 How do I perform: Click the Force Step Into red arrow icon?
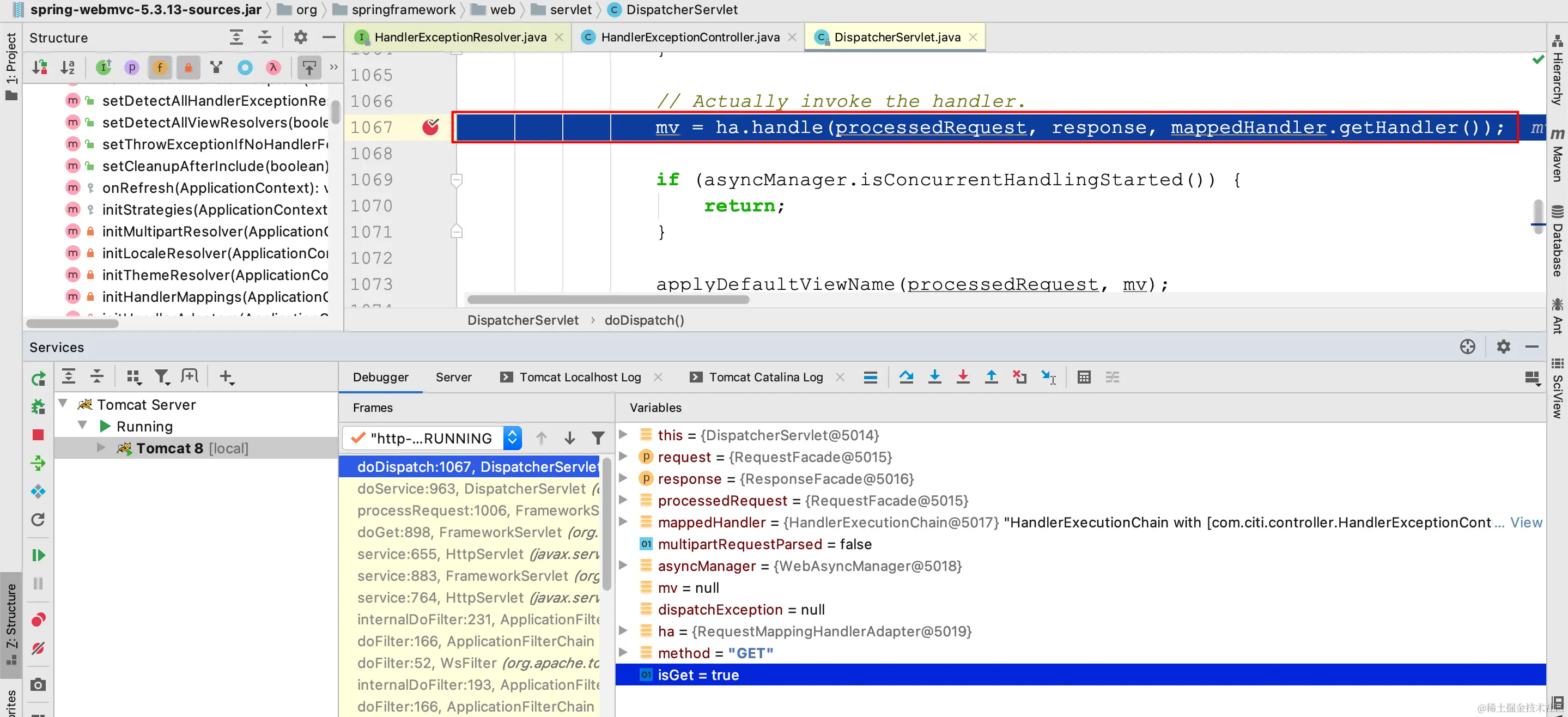pos(962,378)
